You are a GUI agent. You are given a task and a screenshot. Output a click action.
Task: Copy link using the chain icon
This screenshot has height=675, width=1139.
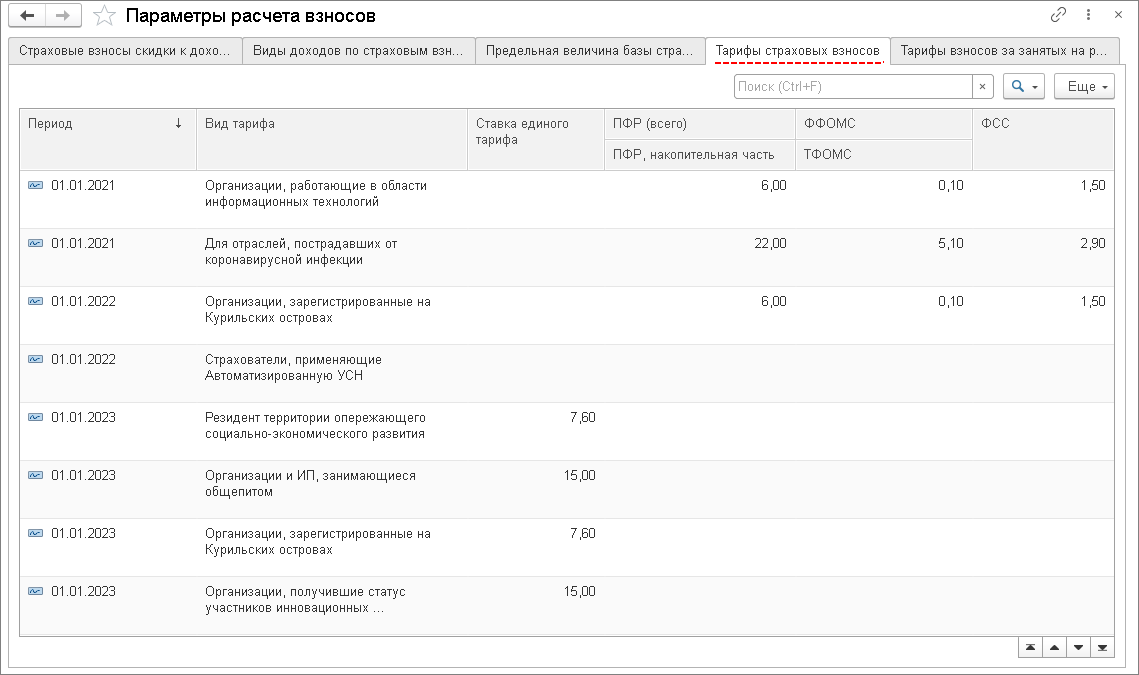click(x=1058, y=15)
